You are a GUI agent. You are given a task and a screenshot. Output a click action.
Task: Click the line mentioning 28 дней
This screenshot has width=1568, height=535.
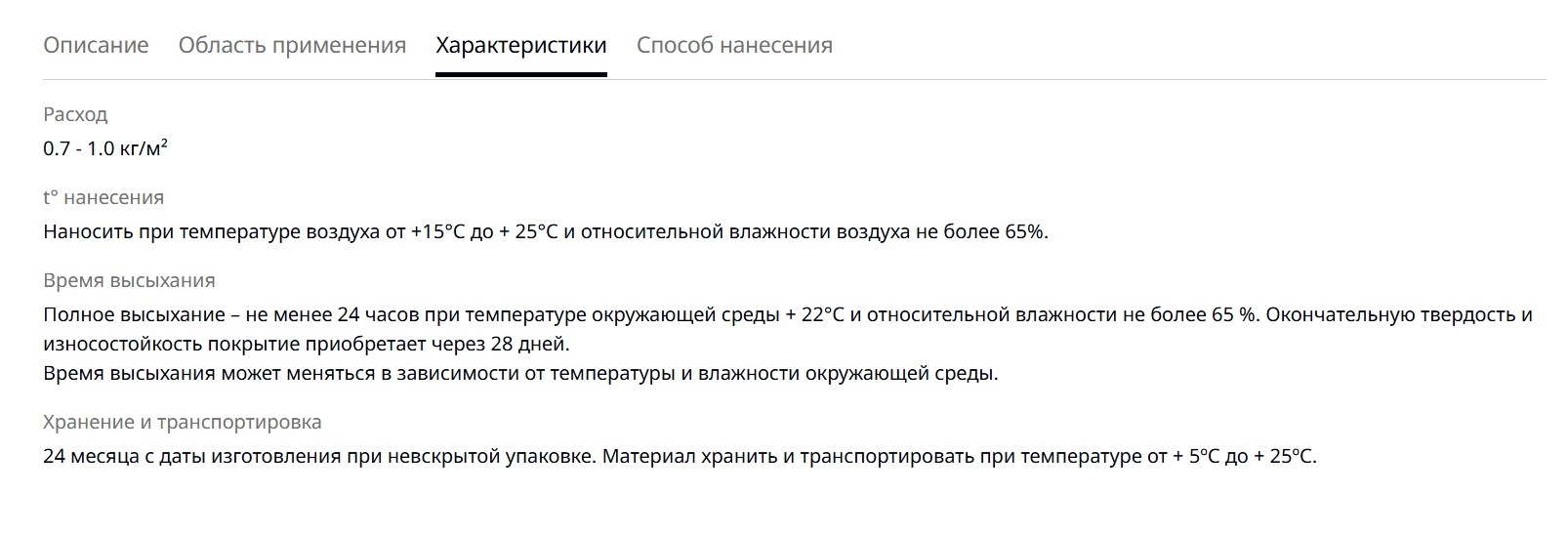tap(306, 344)
